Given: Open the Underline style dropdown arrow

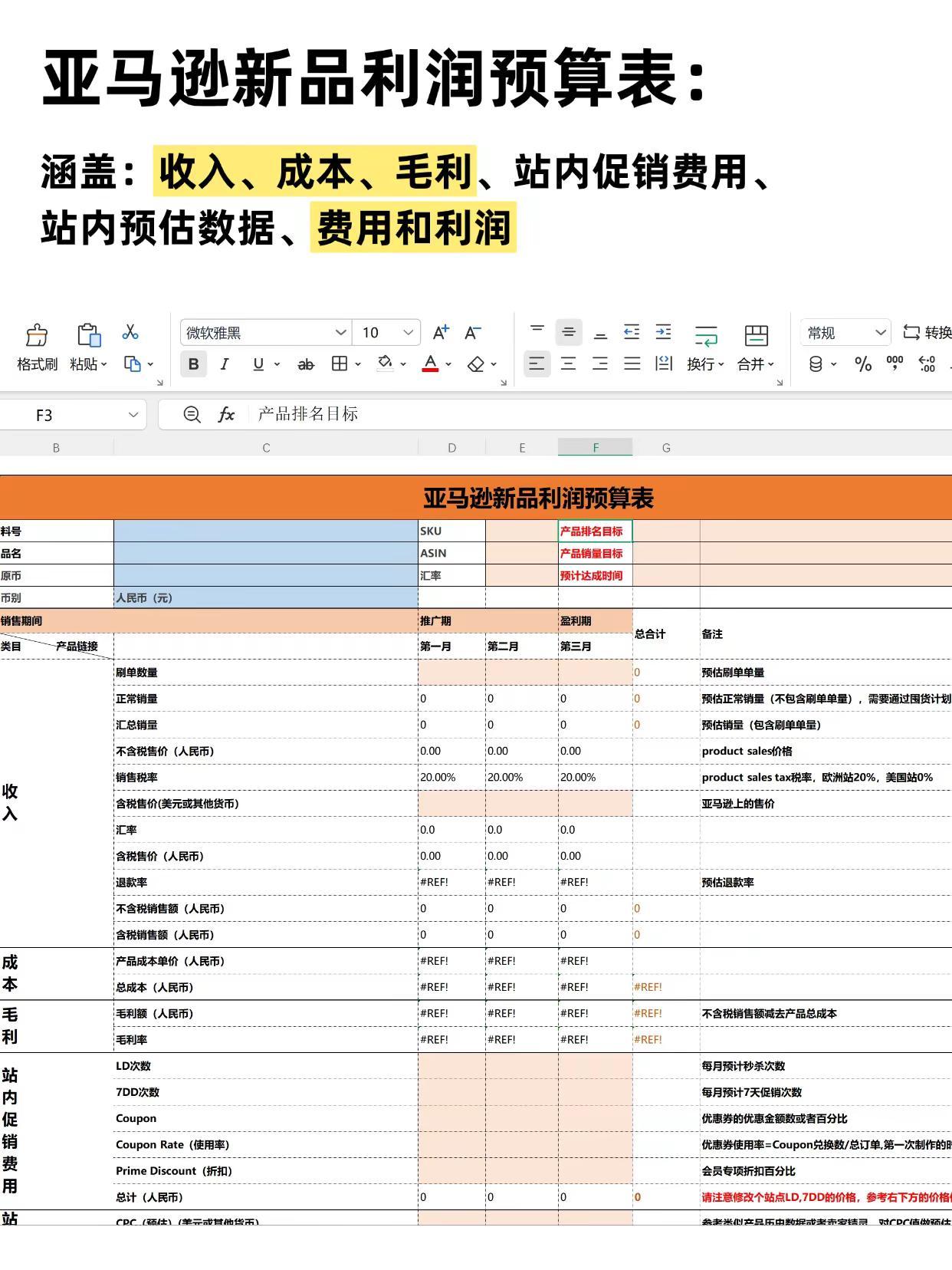Looking at the screenshot, I should (x=277, y=364).
